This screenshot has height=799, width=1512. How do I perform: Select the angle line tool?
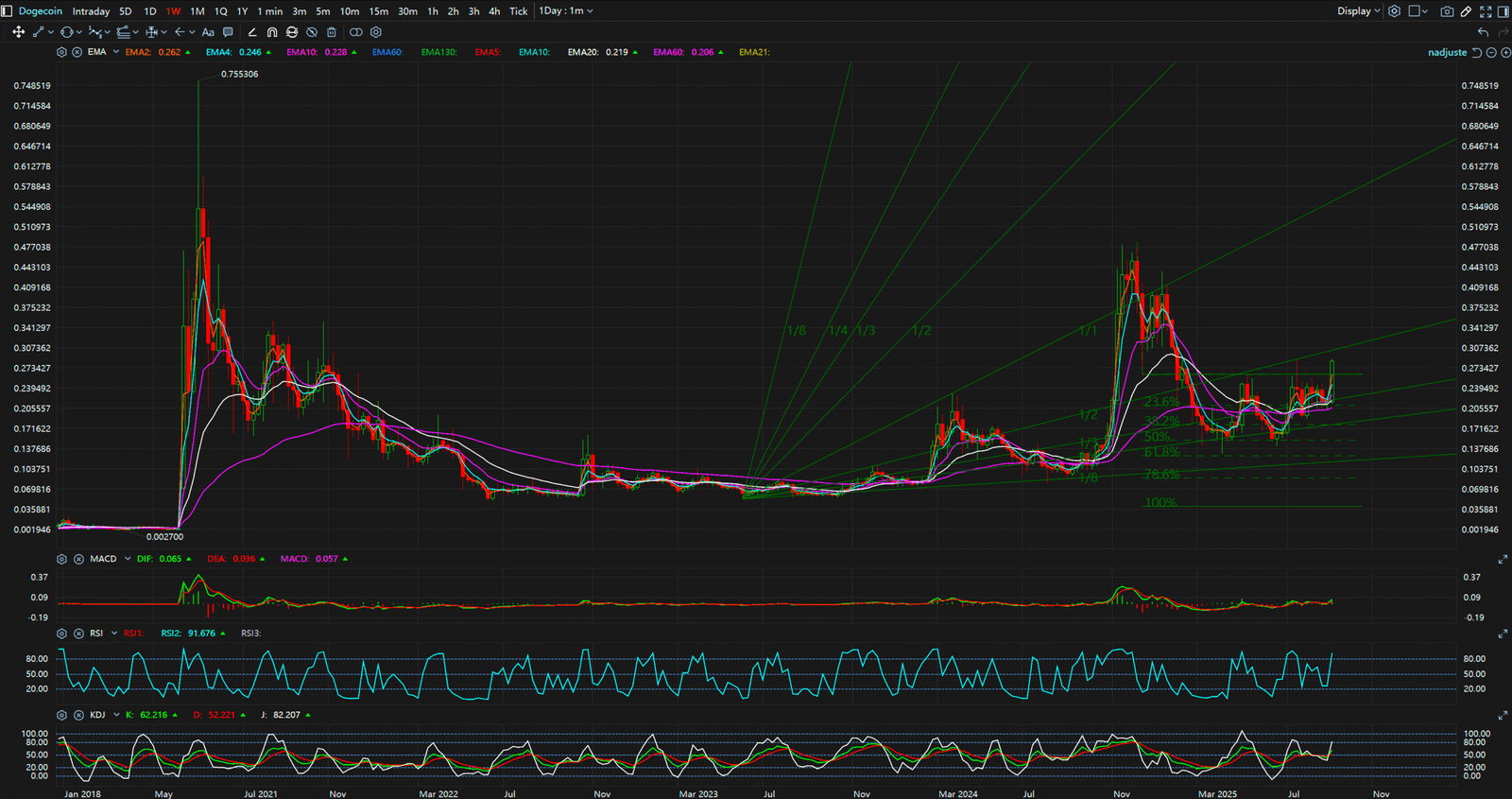252,32
